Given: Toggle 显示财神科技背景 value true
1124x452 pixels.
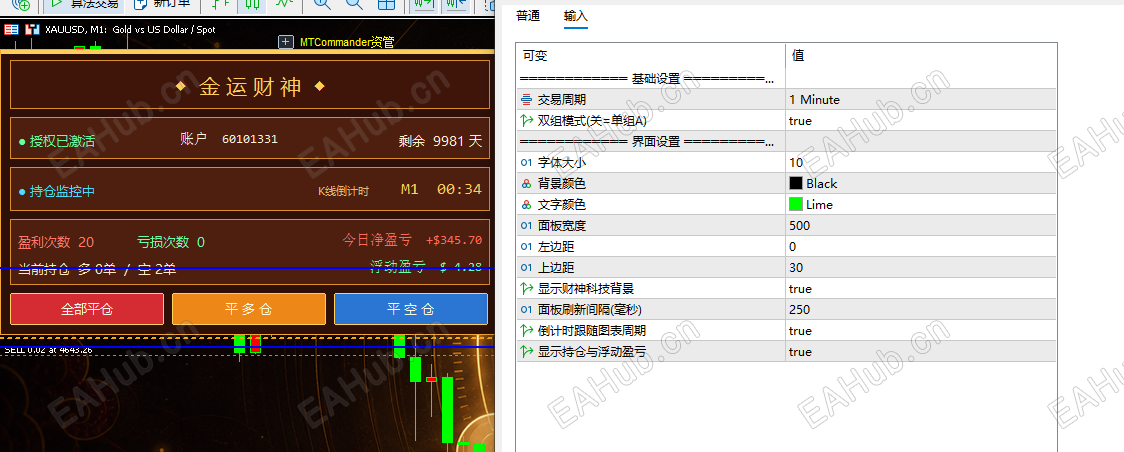Looking at the screenshot, I should (921, 289).
